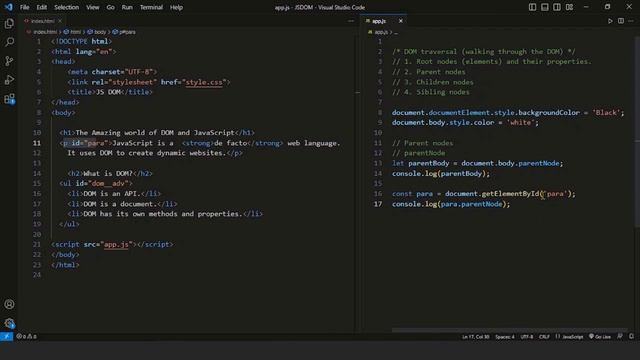Open the Go menu
Viewport: 640px width, 360px height.
(111, 7)
